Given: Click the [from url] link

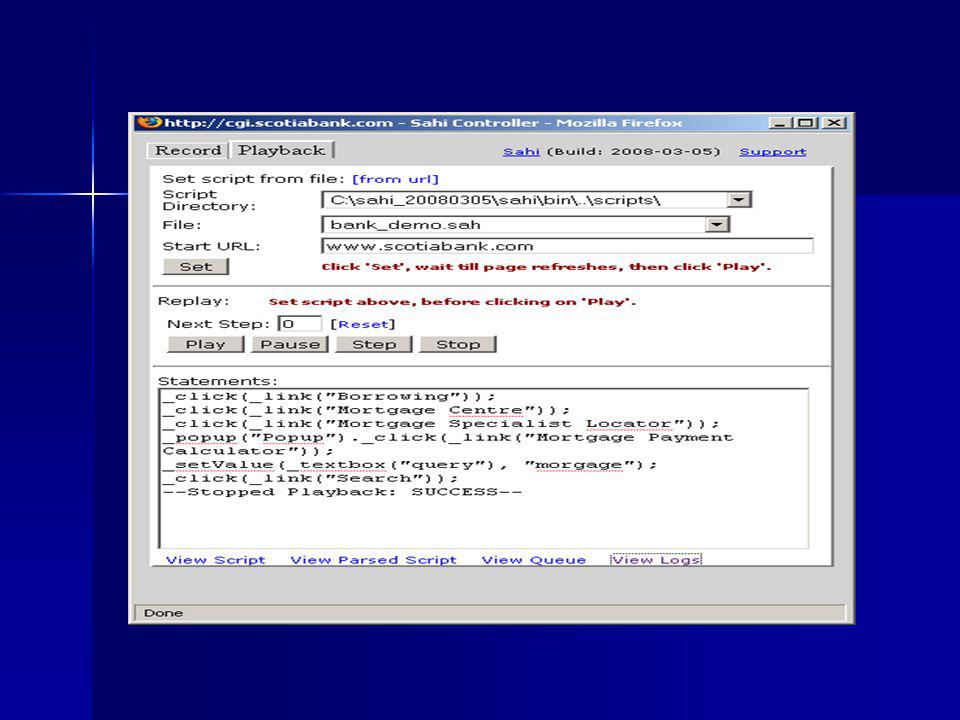Looking at the screenshot, I should tap(396, 179).
